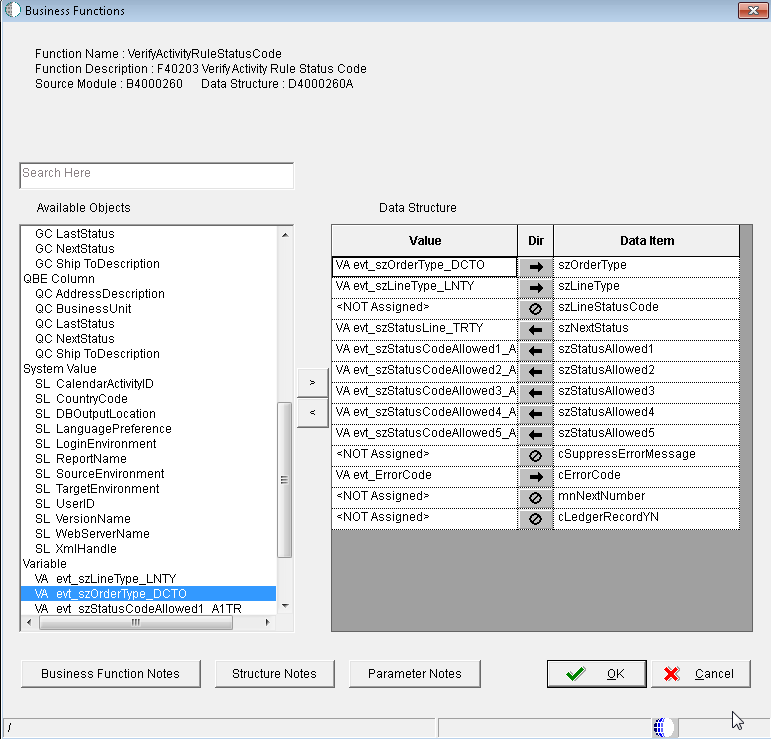This screenshot has height=739, width=771.
Task: Click the horizontal scroll left arrow in Available Objects
Action: pos(29,622)
